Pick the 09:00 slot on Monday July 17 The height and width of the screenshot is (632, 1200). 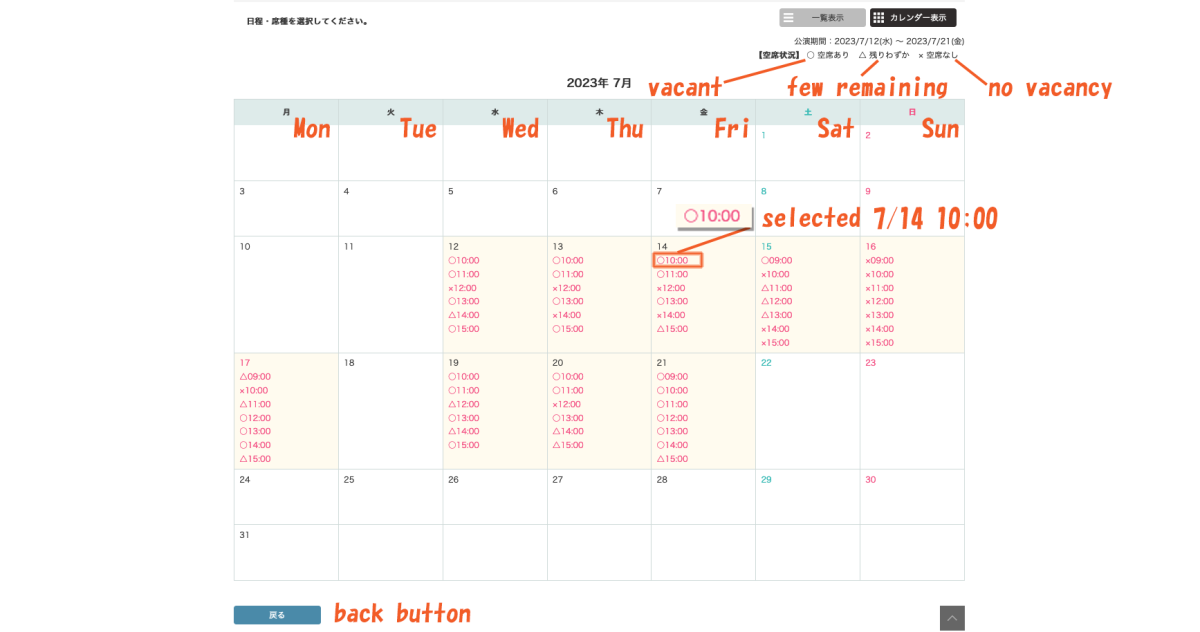coord(255,377)
